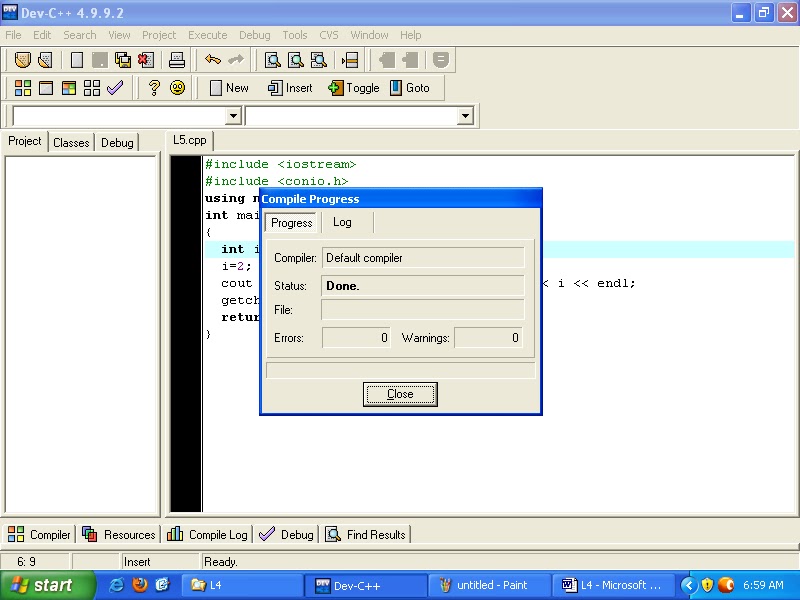Open the Compile Log bottom tab
The width and height of the screenshot is (800, 600).
[207, 535]
